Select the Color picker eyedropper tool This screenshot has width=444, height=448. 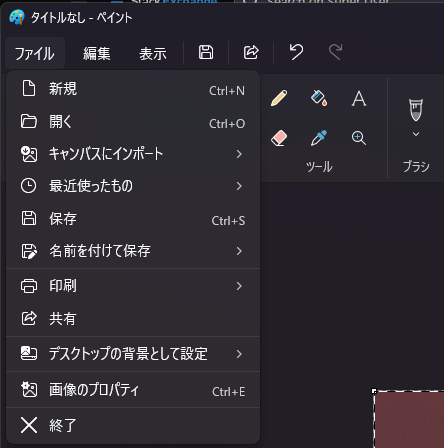pos(319,138)
